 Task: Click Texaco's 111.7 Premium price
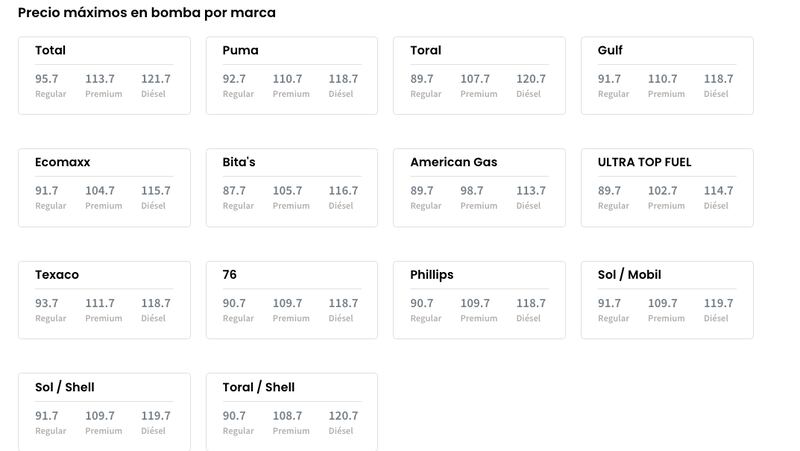click(x=99, y=303)
